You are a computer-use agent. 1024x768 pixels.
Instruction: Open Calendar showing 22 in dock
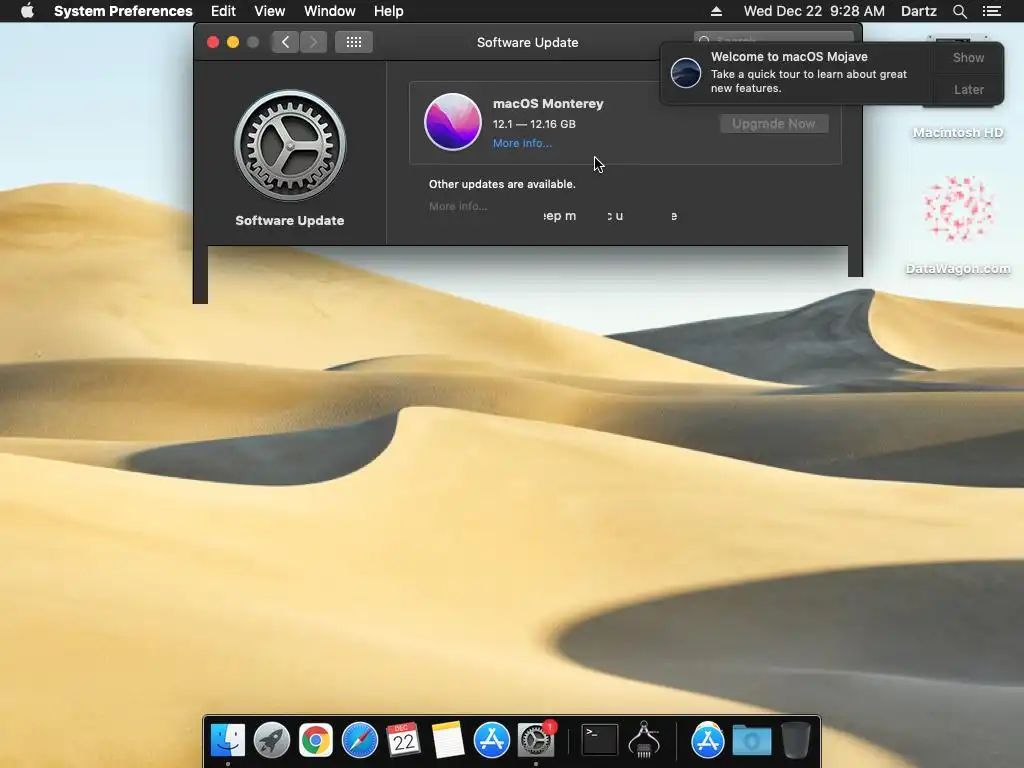coord(404,740)
